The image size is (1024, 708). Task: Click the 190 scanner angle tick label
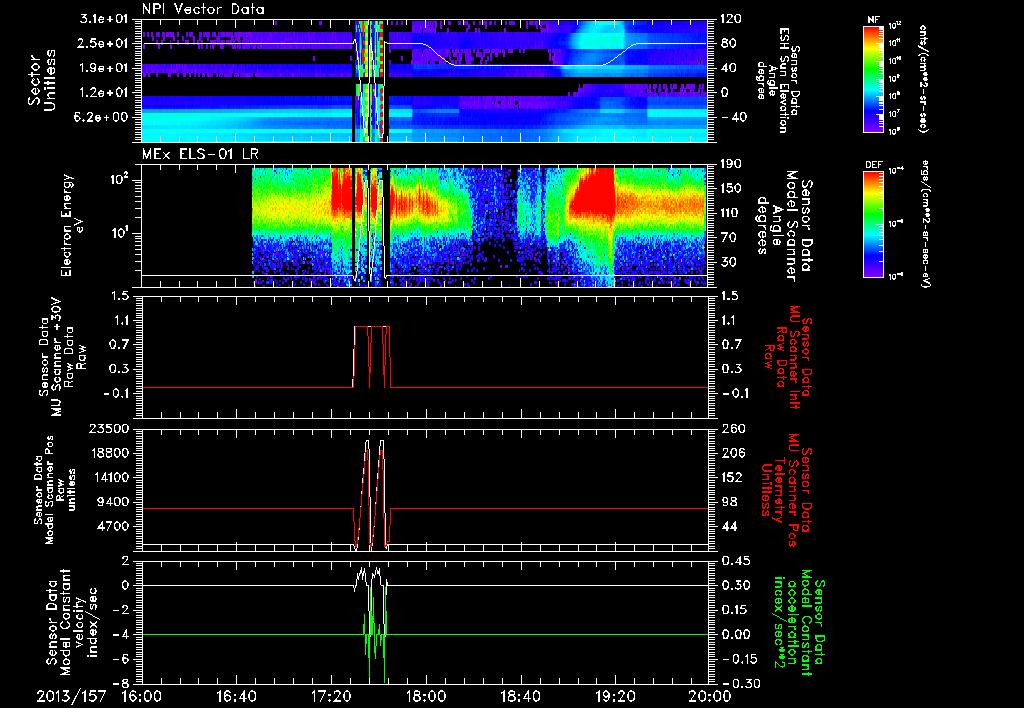(x=733, y=164)
